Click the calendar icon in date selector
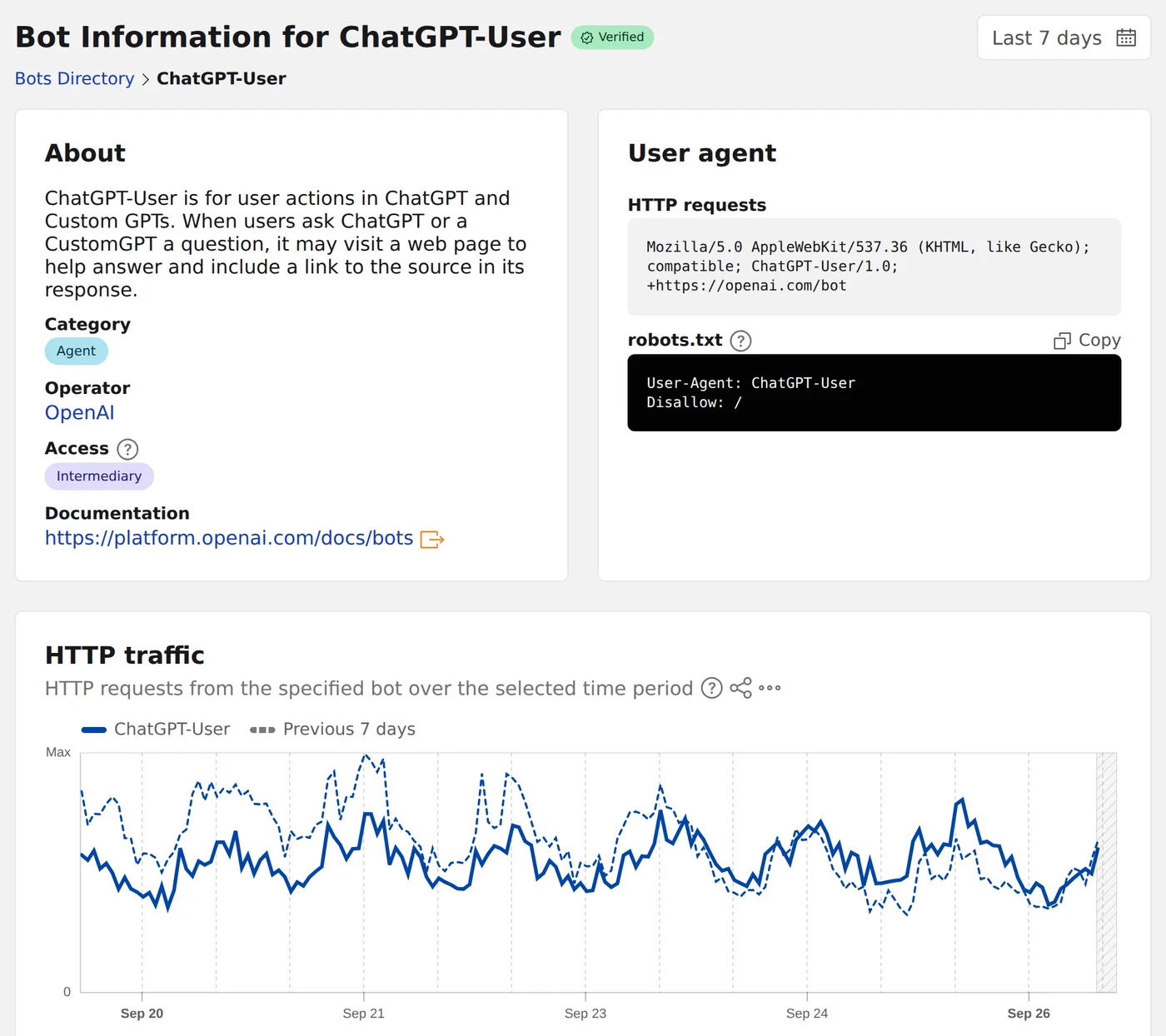The image size is (1166, 1036). (x=1126, y=37)
